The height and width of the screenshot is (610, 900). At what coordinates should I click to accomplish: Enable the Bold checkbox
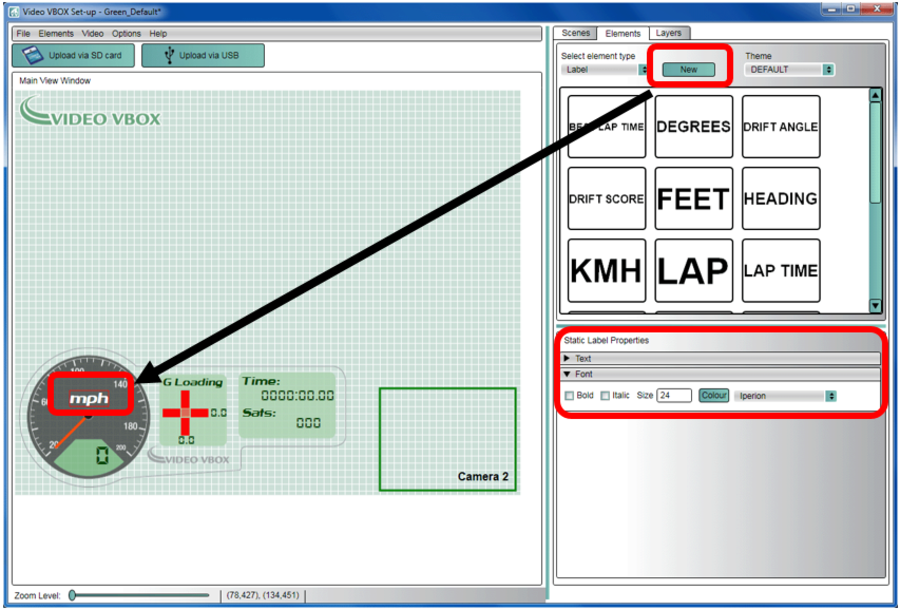pyautogui.click(x=570, y=396)
